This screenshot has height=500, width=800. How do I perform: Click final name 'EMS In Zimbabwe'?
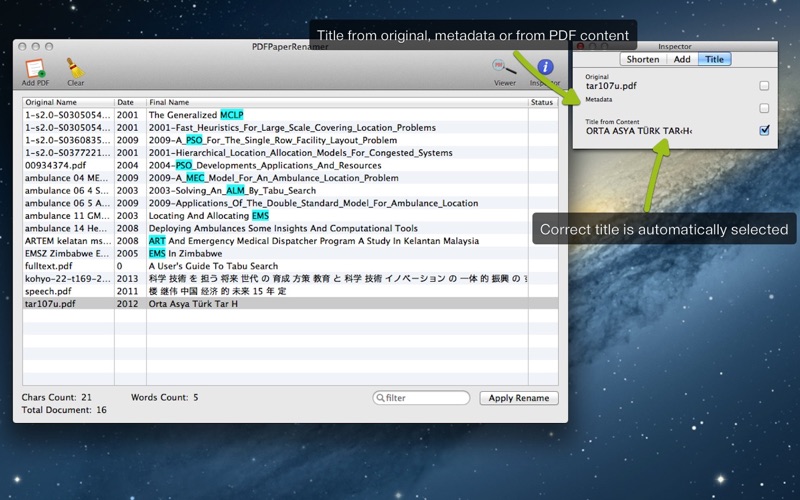point(185,254)
